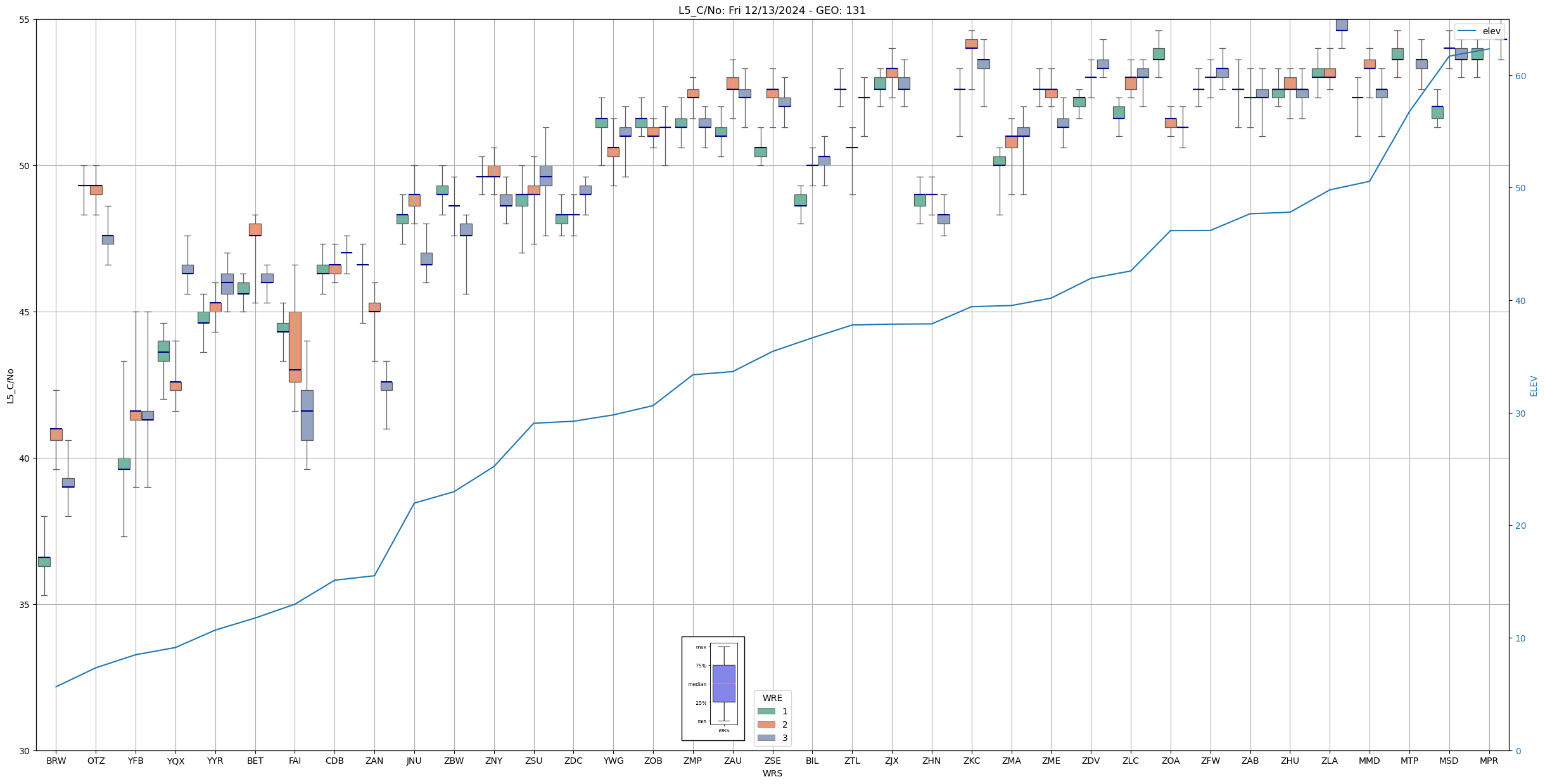Click the 55 tick on left axis

click(24, 20)
